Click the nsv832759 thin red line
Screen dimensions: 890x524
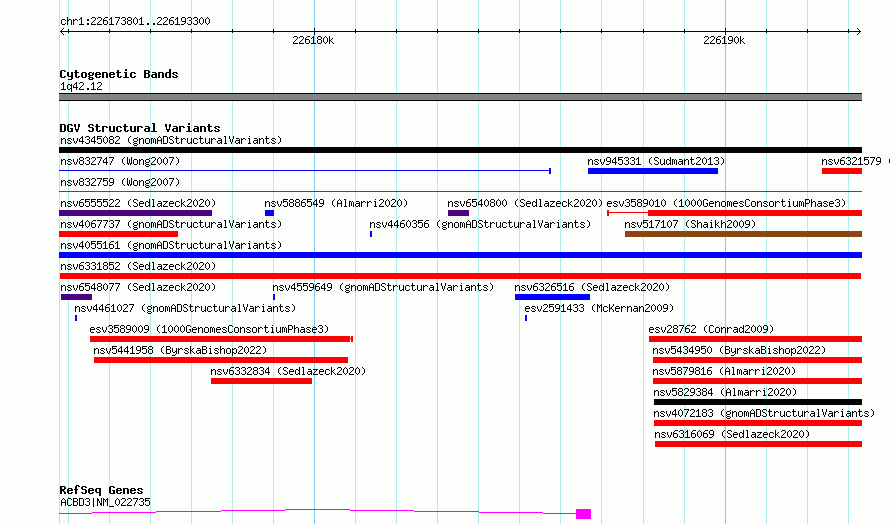point(460,192)
